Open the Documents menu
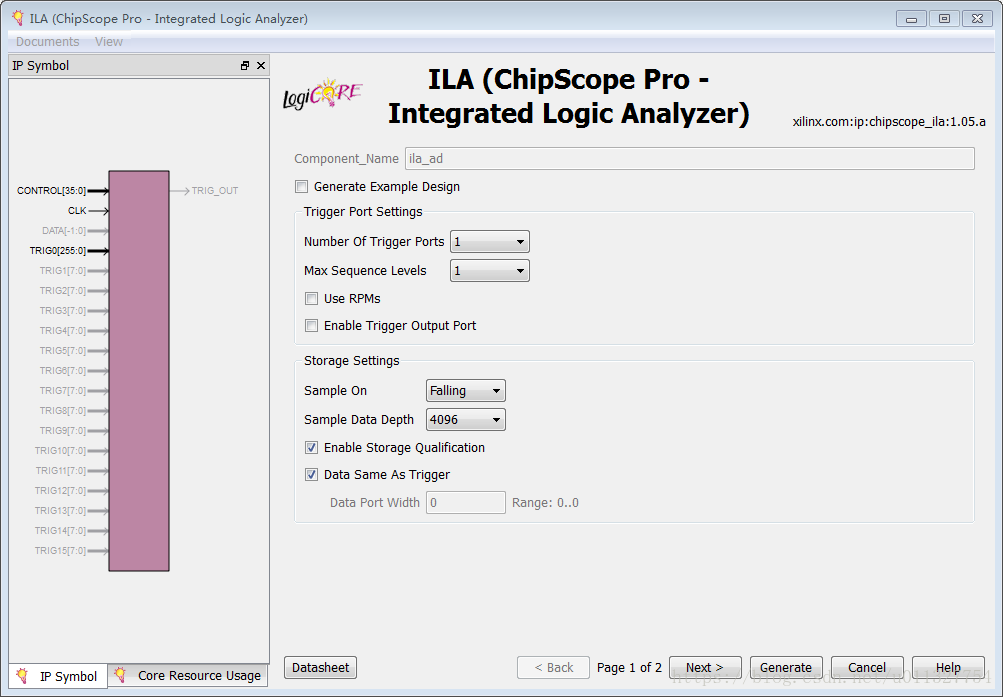This screenshot has width=1003, height=697. (x=47, y=42)
